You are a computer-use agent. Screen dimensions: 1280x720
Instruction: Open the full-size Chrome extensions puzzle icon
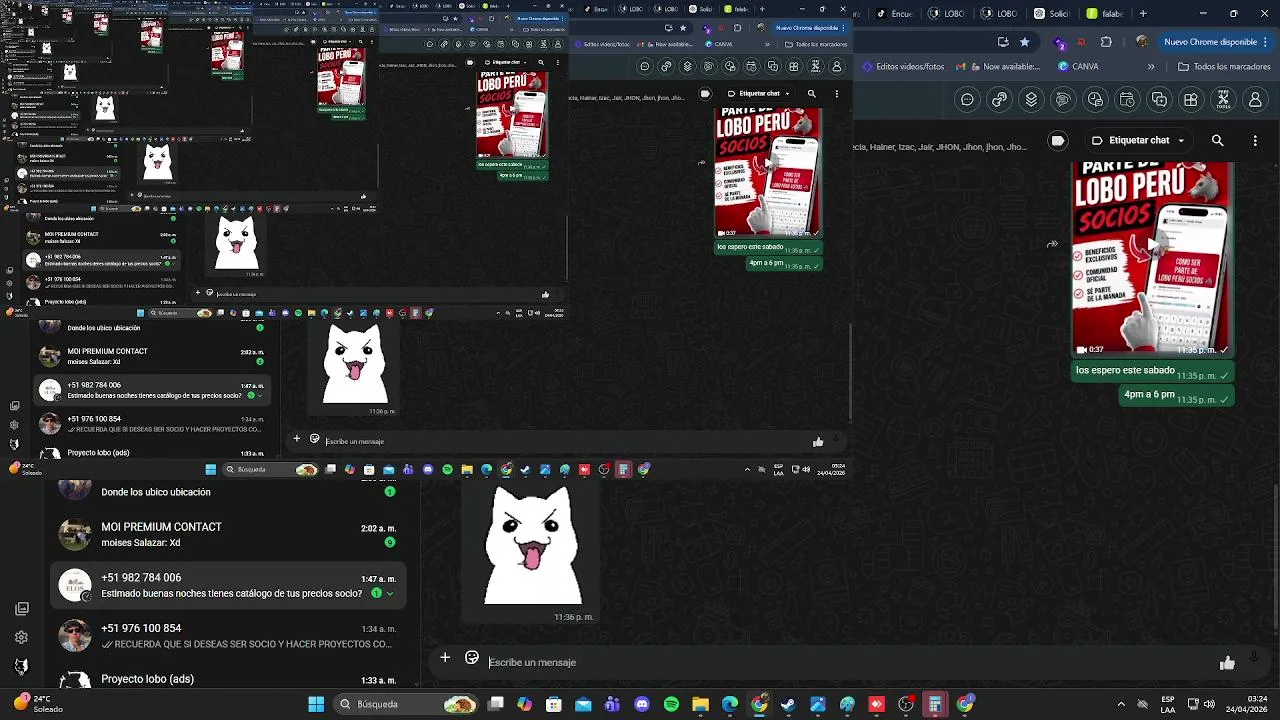pyautogui.click(x=1106, y=42)
